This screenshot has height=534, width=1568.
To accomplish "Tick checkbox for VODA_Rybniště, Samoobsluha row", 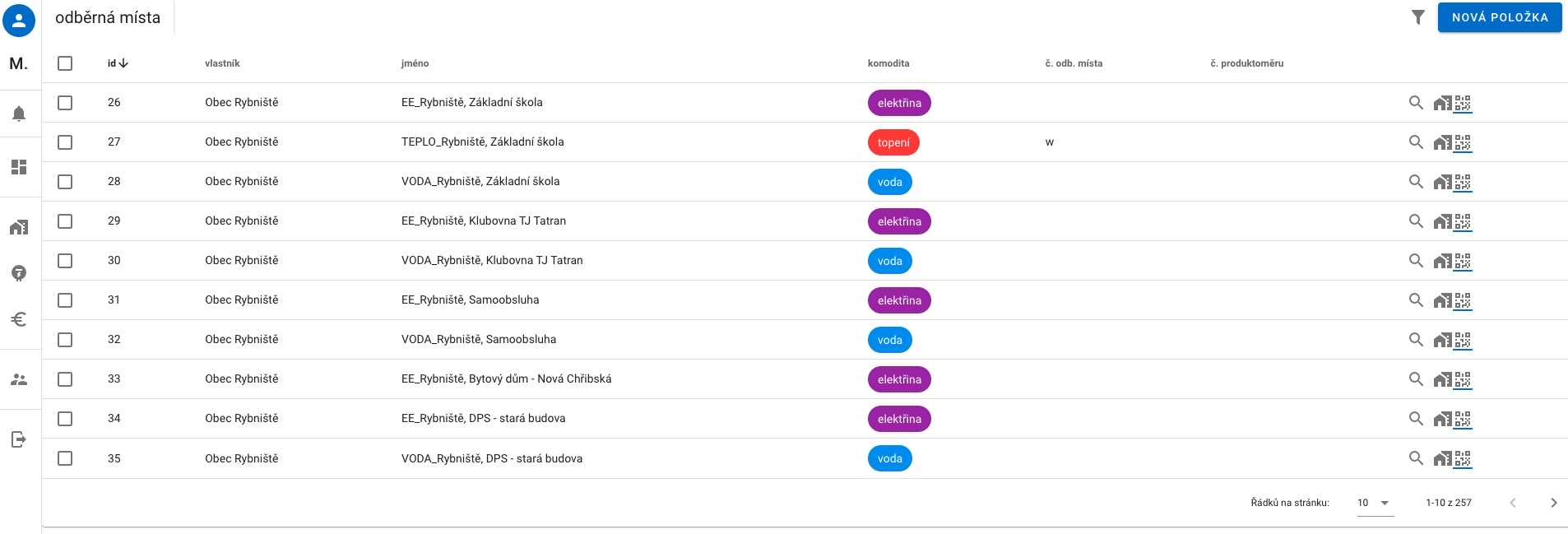I will [x=65, y=340].
